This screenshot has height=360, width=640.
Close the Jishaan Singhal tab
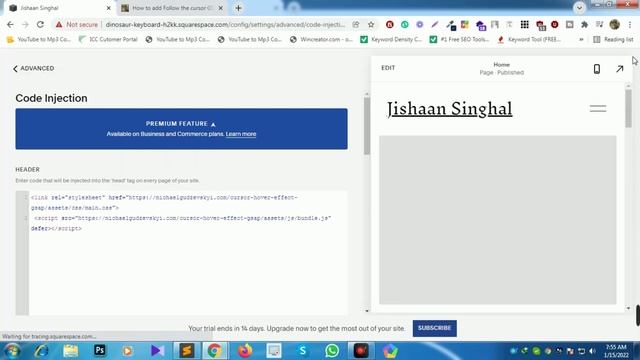[109, 8]
